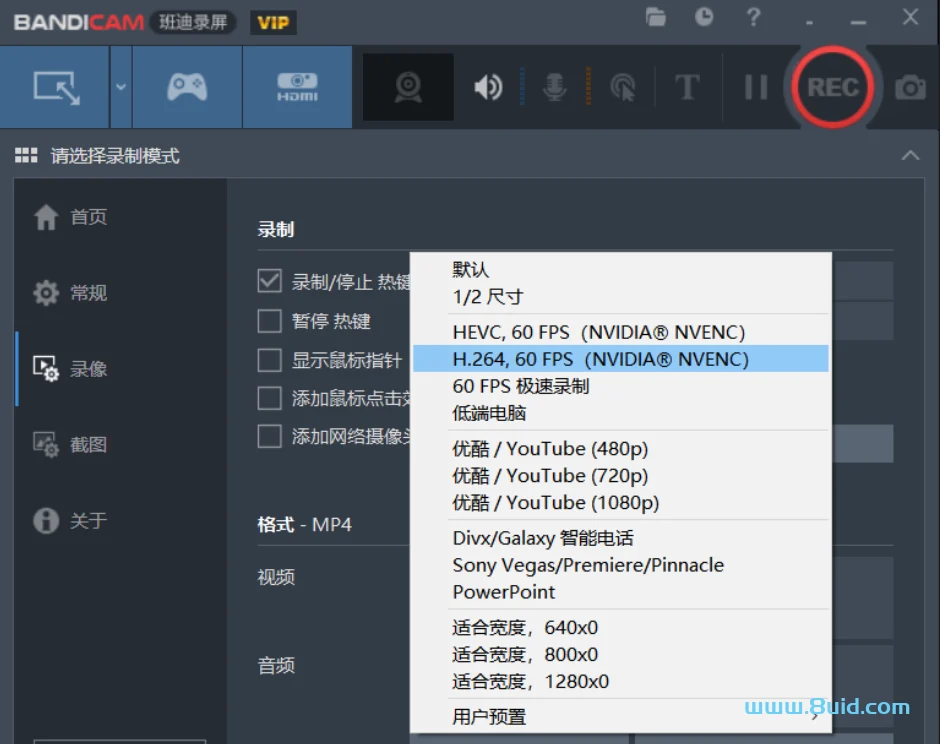
Task: Check the 显示鼠标指针 option
Action: point(269,361)
